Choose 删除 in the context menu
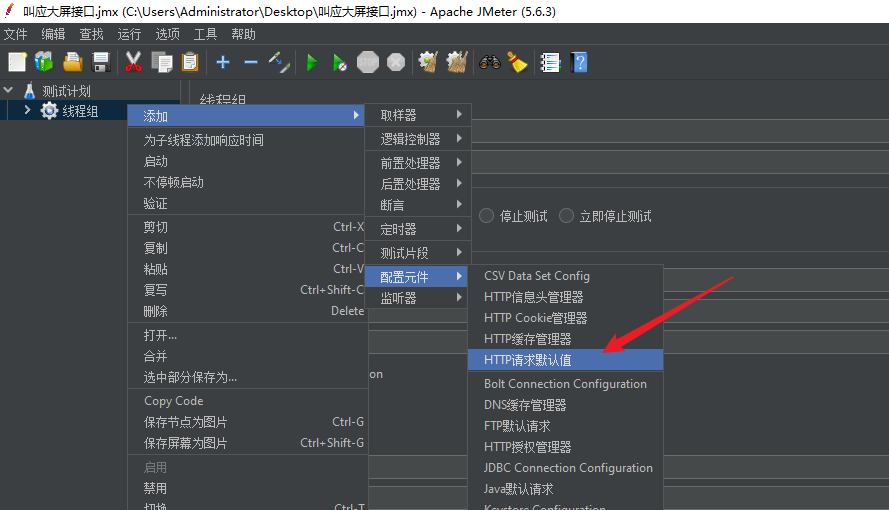Image resolution: width=889 pixels, height=510 pixels. pyautogui.click(x=246, y=311)
